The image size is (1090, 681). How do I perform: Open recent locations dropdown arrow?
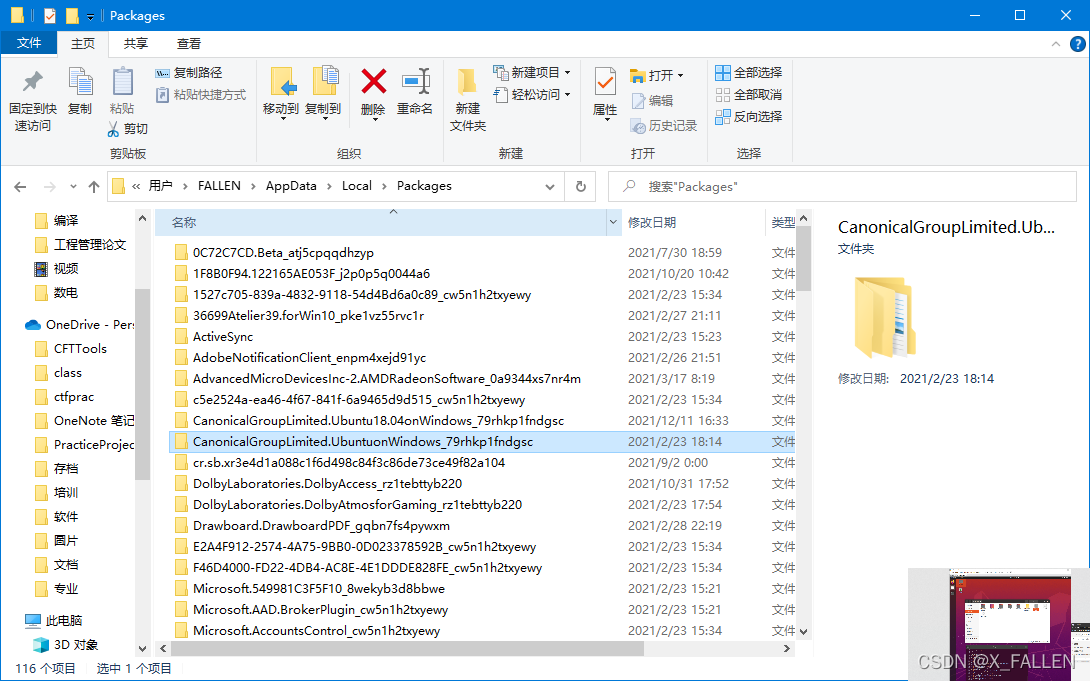click(x=73, y=186)
